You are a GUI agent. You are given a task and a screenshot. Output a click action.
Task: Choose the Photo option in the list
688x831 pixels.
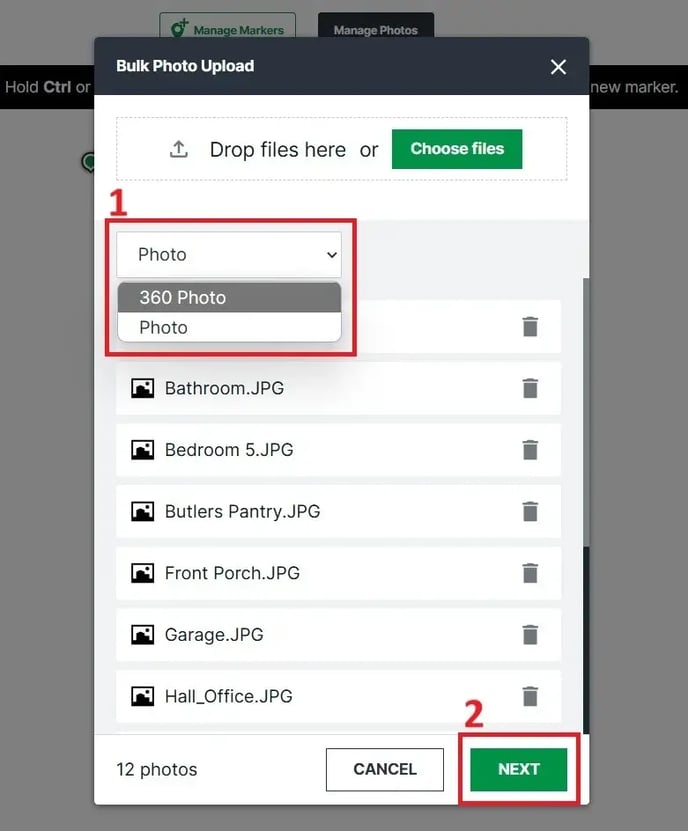[229, 328]
